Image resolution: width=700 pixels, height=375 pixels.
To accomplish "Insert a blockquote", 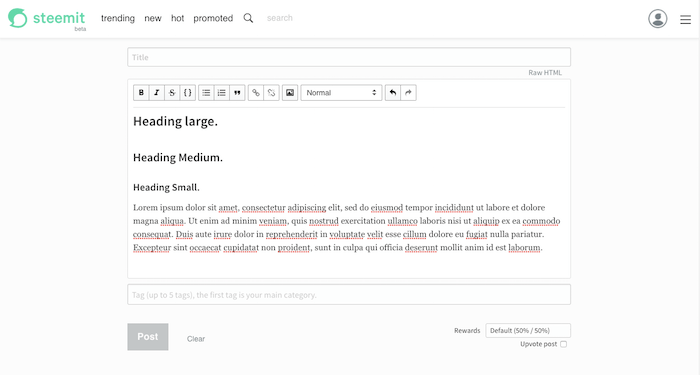I will pyautogui.click(x=238, y=93).
